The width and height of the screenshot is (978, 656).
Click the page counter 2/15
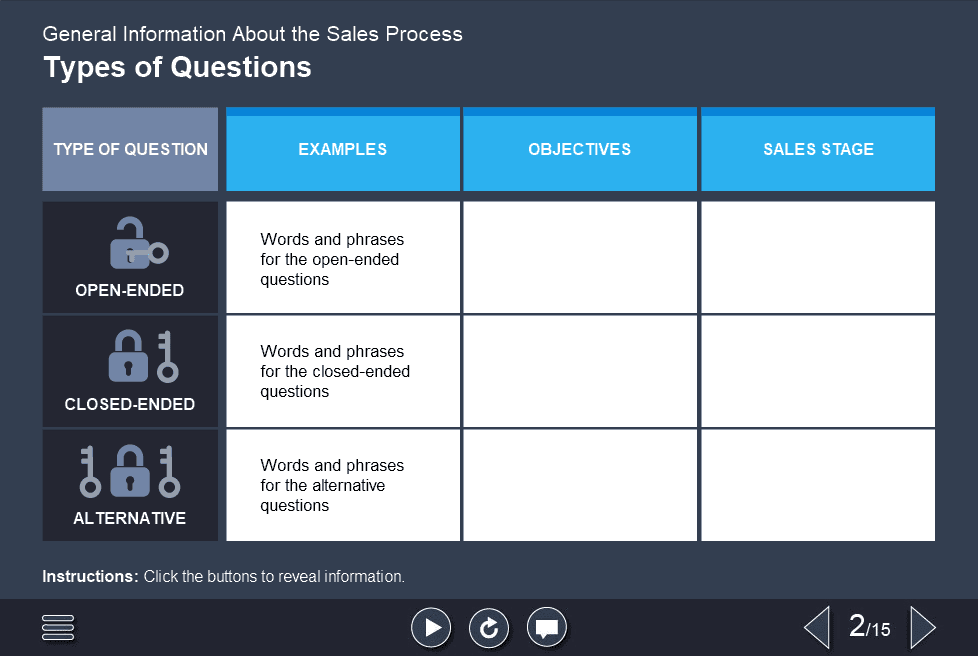click(x=868, y=627)
